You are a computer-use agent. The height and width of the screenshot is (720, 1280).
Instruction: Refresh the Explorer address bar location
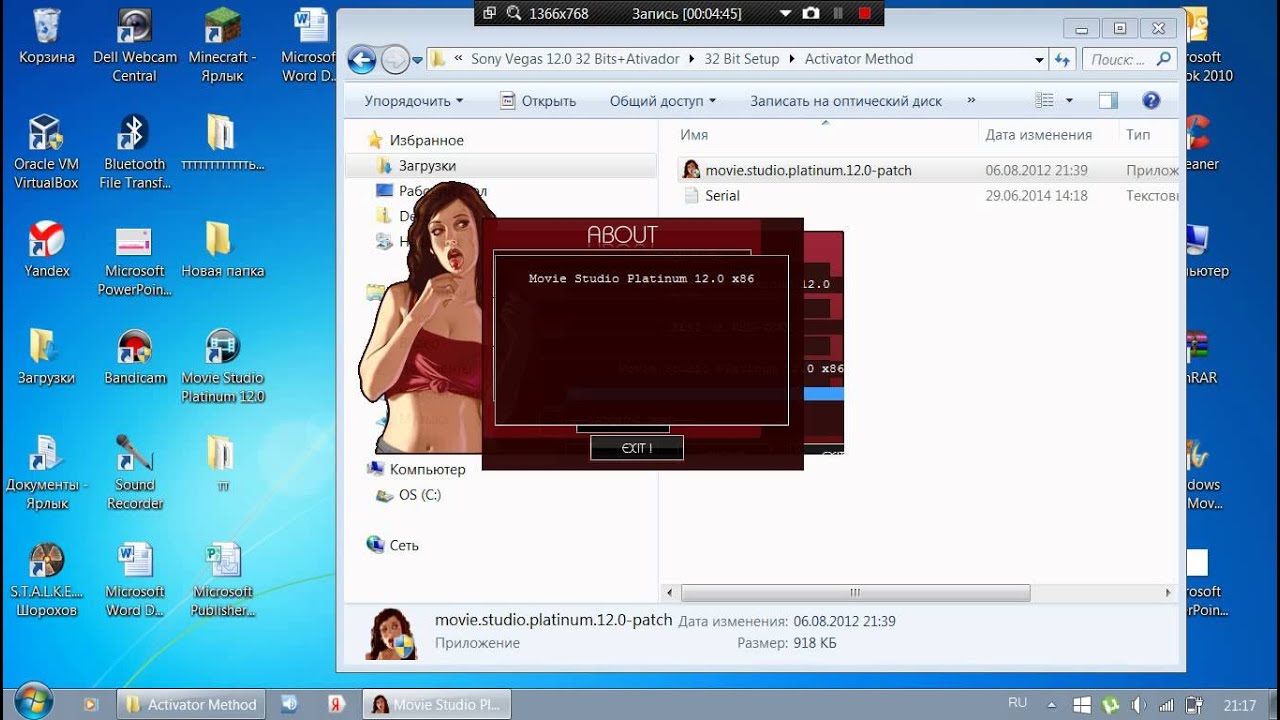1063,60
